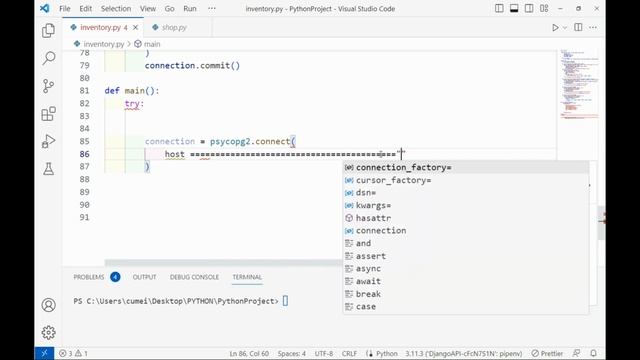Select Python interpreter 3.11.3 status item
Viewport: 640px width, 360px height.
(x=464, y=353)
